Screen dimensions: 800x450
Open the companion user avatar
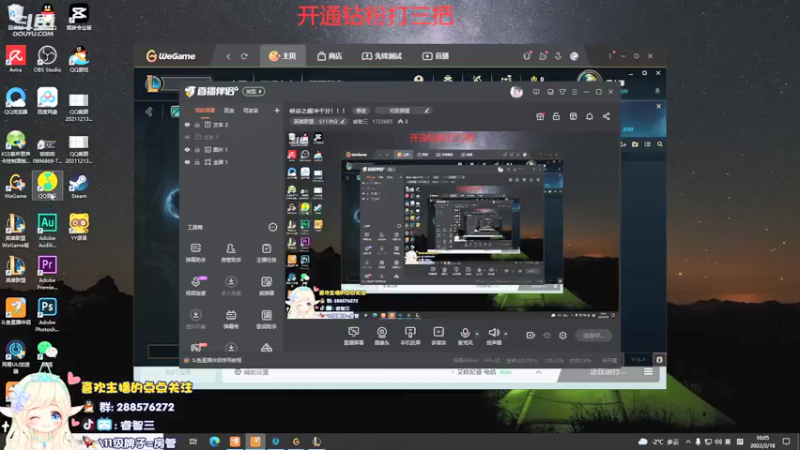[516, 92]
